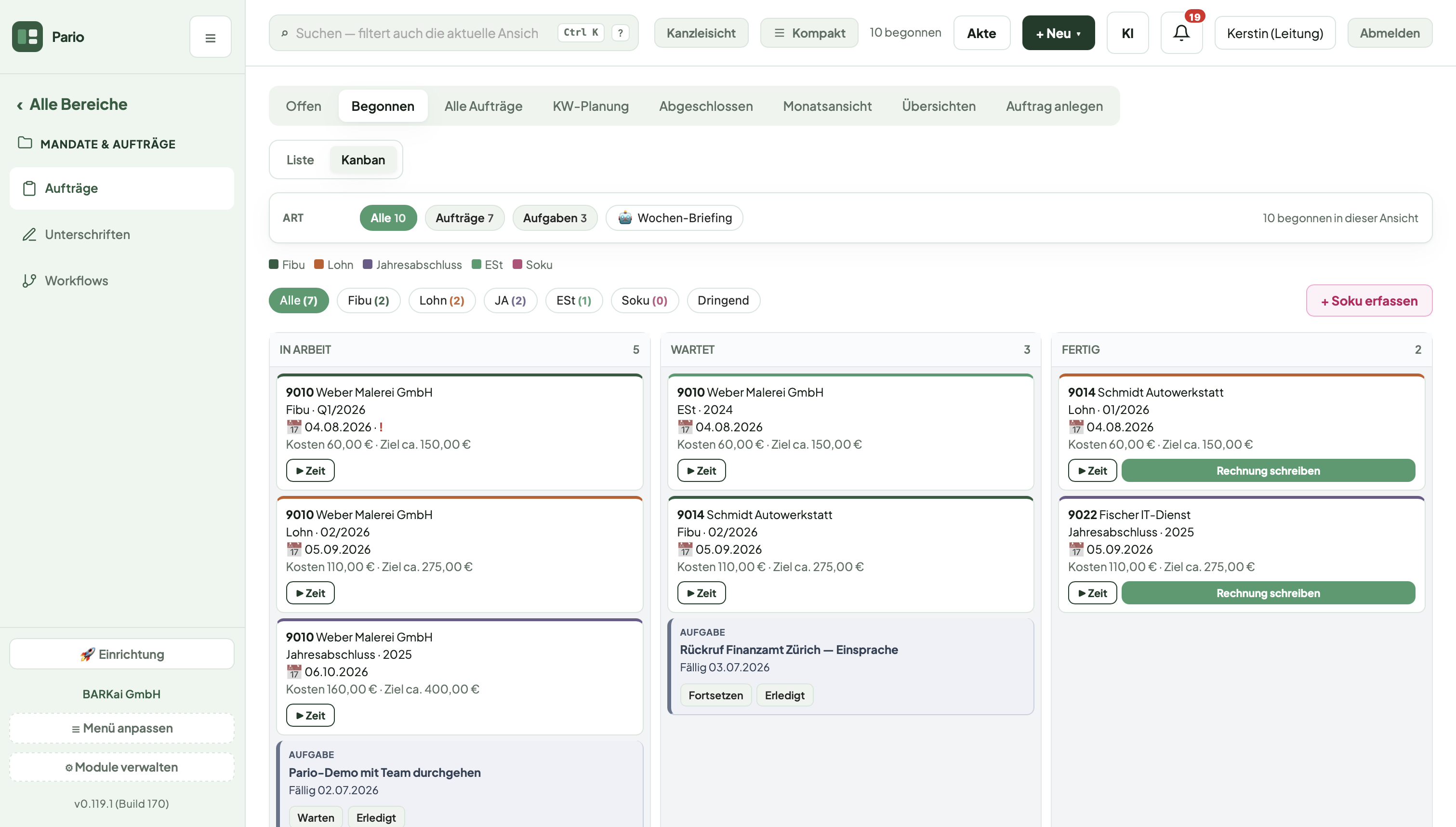The width and height of the screenshot is (1456, 827).
Task: Click the Abmelden button
Action: (1390, 33)
